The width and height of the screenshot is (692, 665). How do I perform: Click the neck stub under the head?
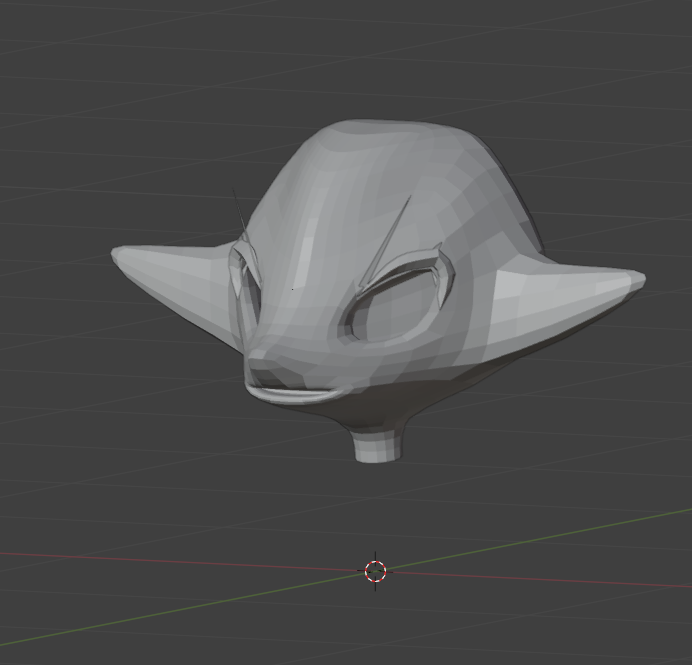(x=378, y=447)
